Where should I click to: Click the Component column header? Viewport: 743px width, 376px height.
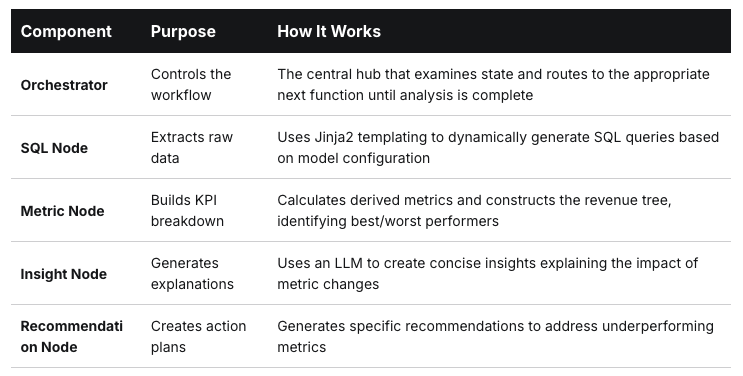pyautogui.click(x=66, y=31)
